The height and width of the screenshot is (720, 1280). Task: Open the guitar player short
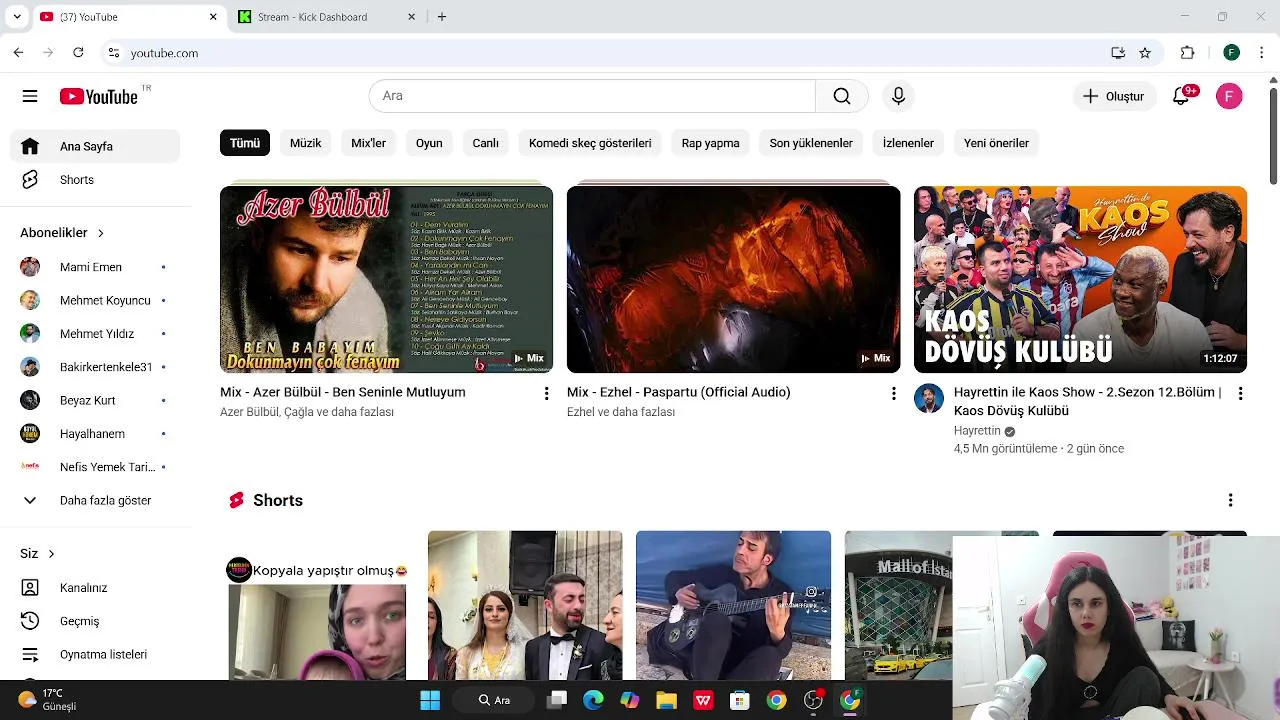click(x=733, y=606)
